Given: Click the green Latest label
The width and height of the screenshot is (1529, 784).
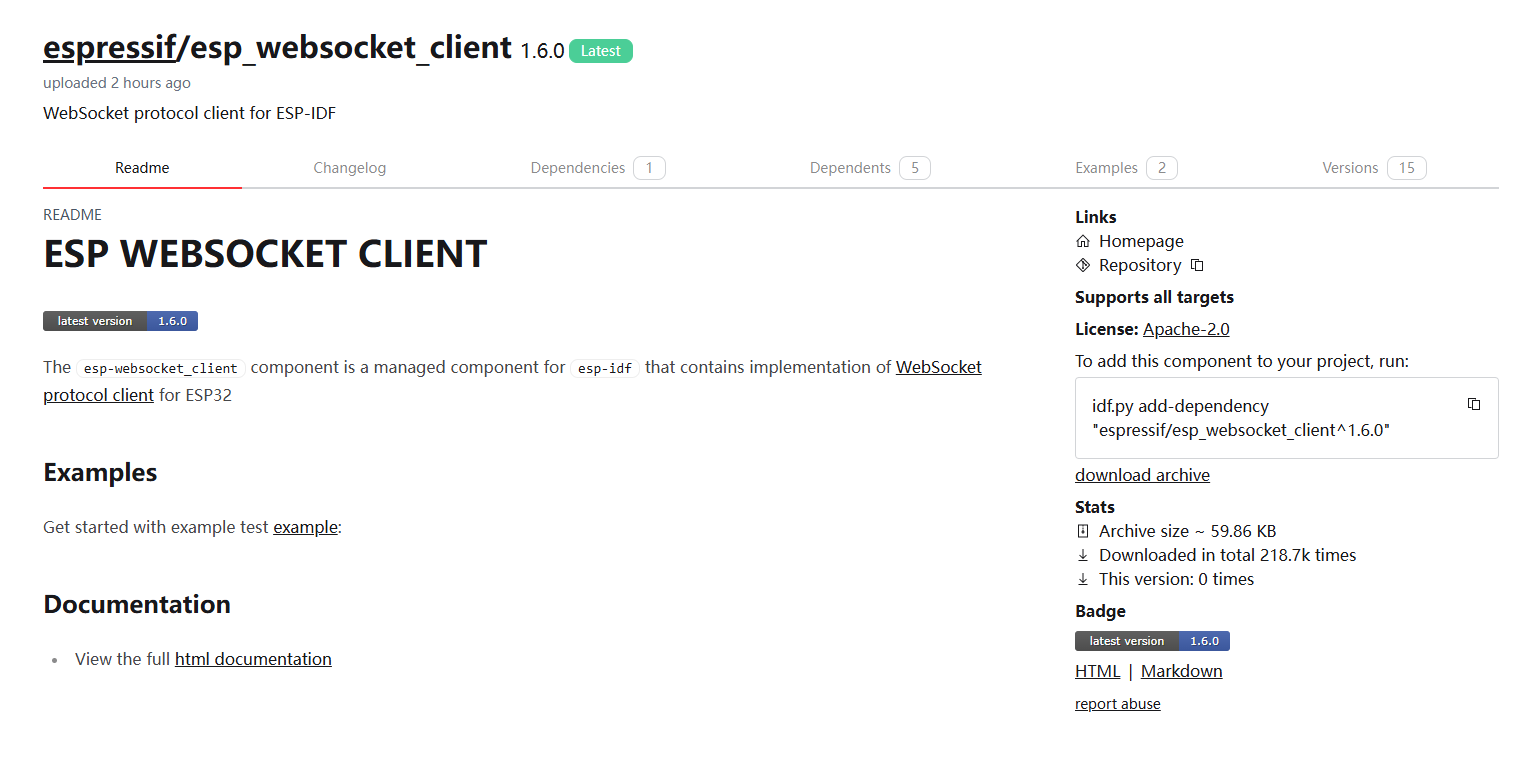Looking at the screenshot, I should coord(600,51).
